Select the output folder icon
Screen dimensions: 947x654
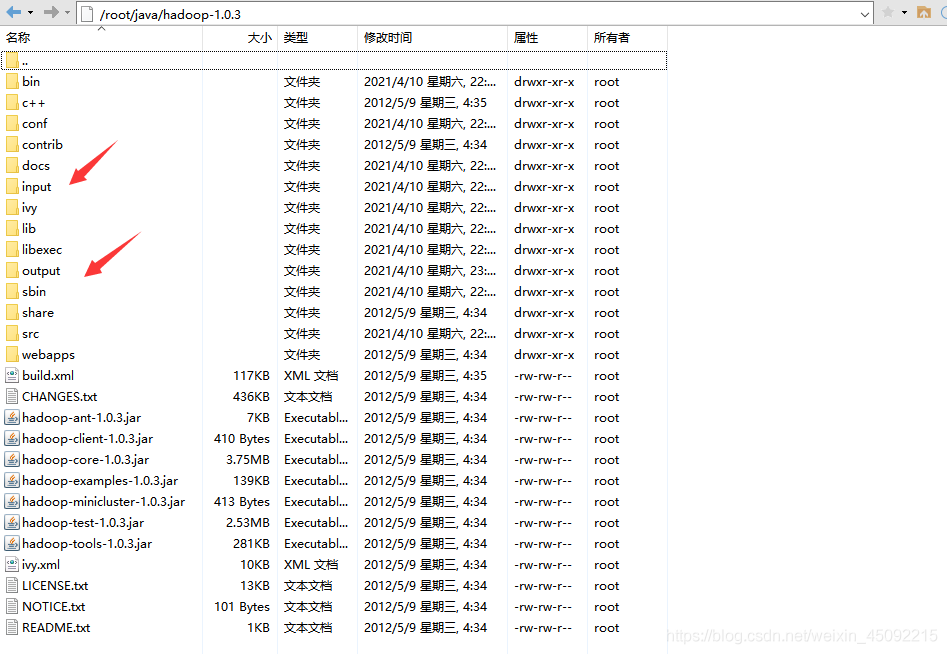[12, 271]
